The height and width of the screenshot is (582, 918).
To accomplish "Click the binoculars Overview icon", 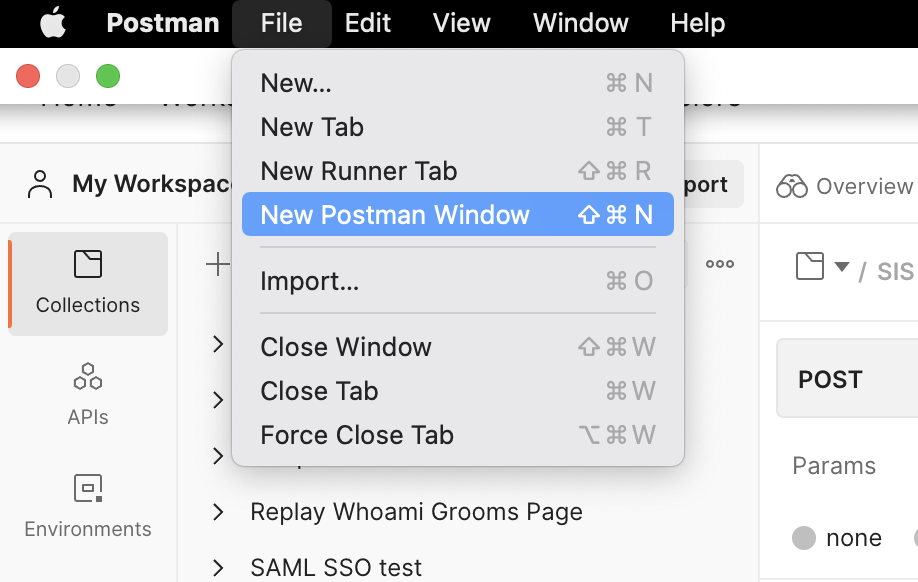I will click(x=793, y=185).
